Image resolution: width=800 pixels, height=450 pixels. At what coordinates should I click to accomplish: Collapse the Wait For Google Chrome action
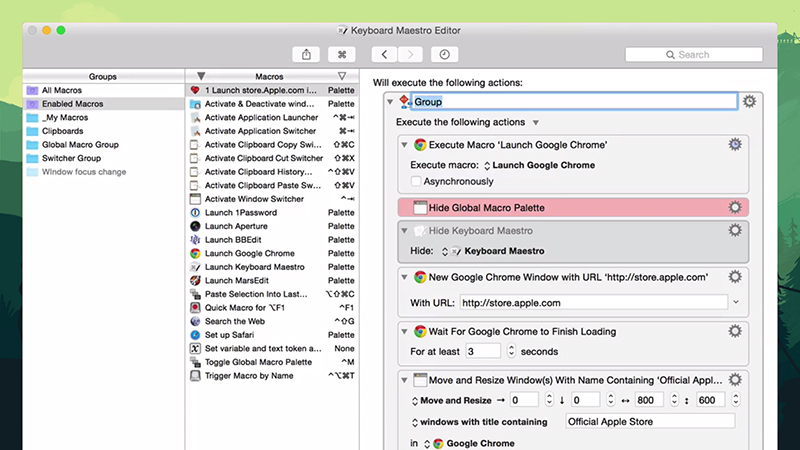[405, 332]
